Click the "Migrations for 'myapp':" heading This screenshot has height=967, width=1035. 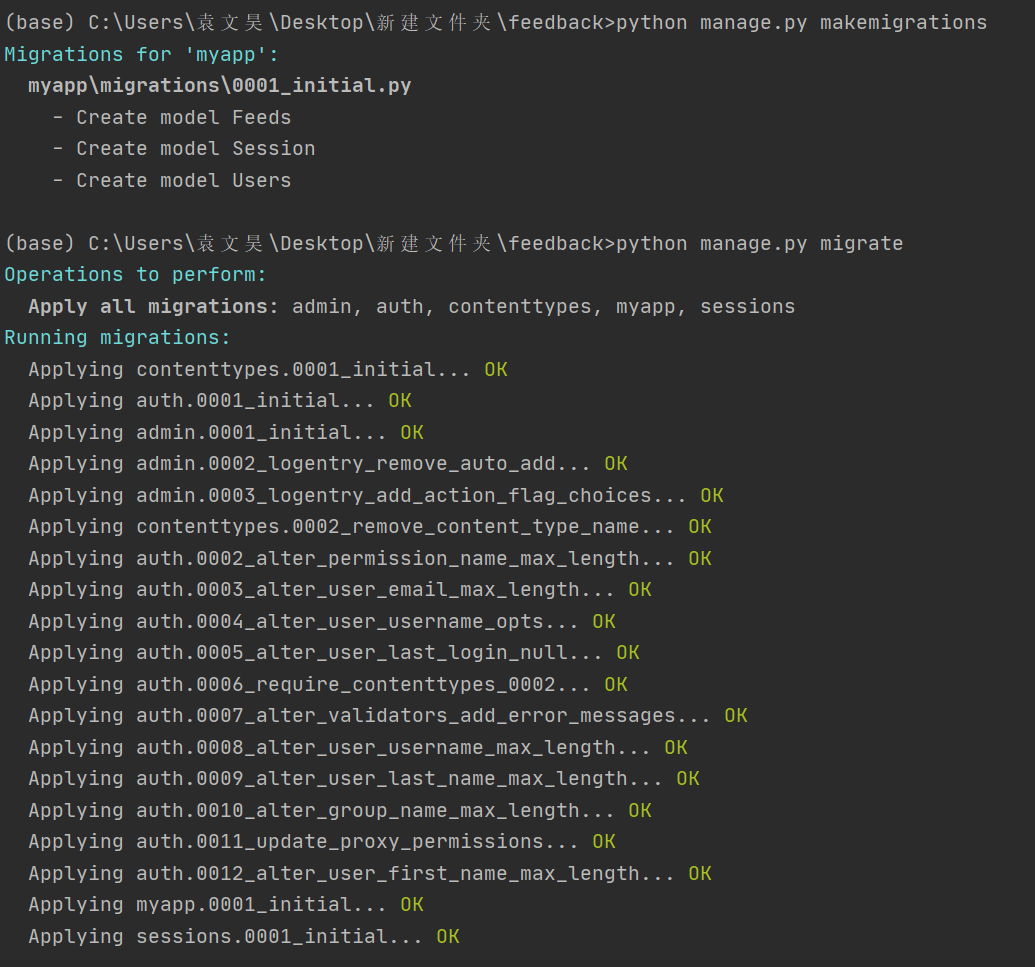(x=141, y=54)
